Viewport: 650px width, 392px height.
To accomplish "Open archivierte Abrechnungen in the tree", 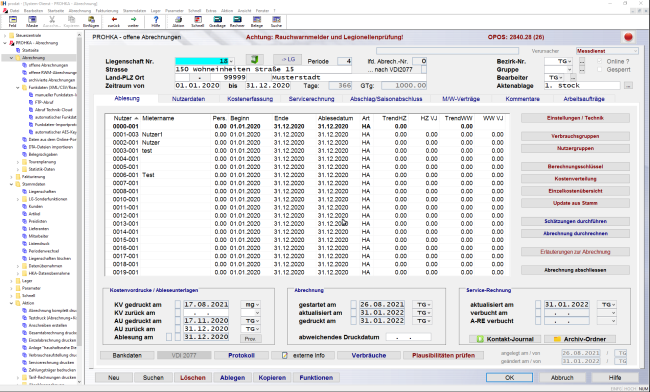I will (x=52, y=80).
